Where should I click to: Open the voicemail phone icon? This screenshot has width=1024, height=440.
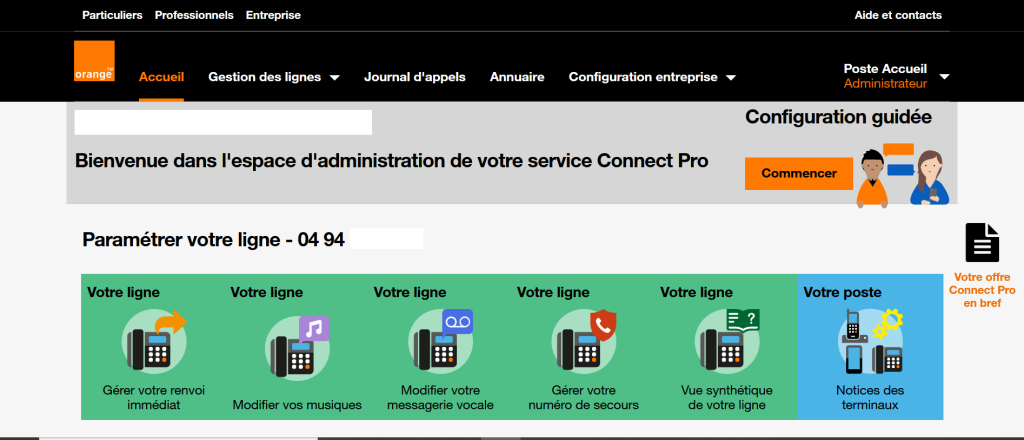[440, 339]
